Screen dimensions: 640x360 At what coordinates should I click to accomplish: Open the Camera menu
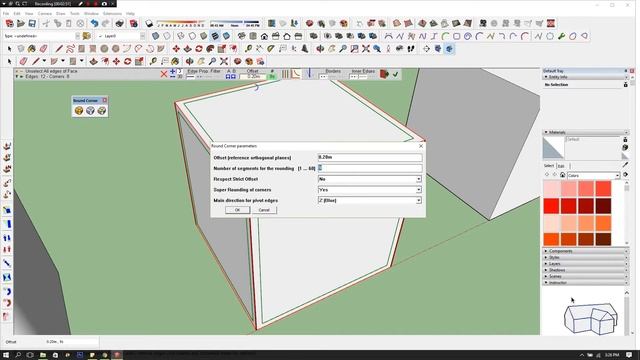point(44,13)
